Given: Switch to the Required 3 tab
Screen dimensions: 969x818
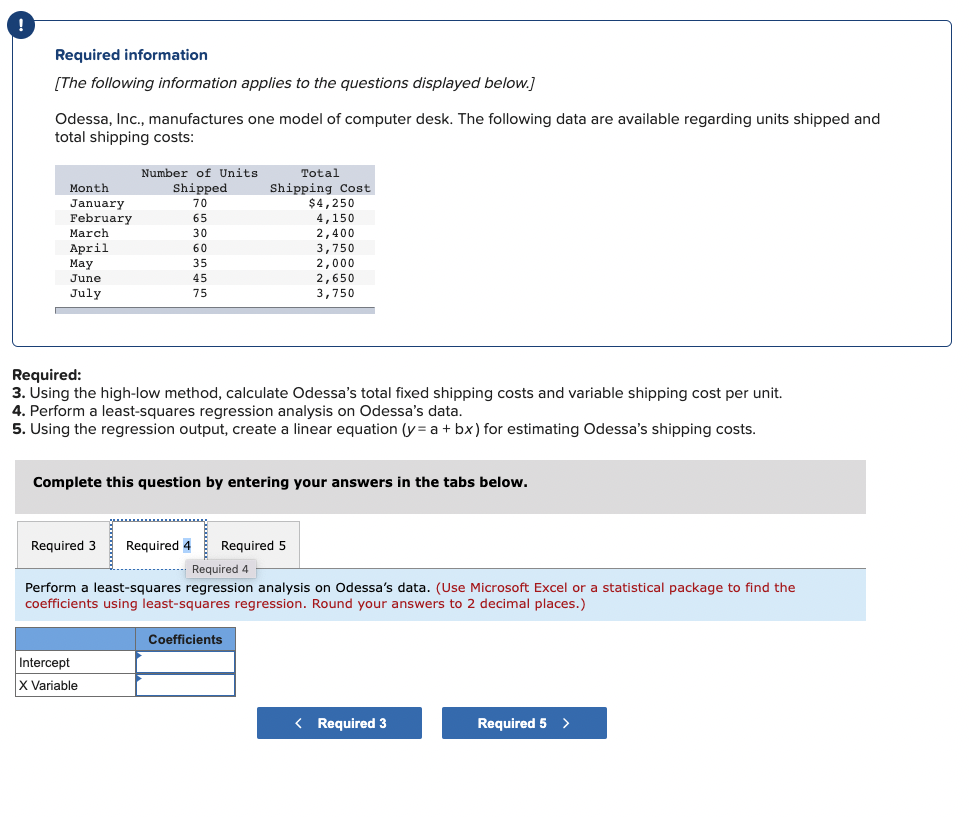Looking at the screenshot, I should (x=63, y=545).
